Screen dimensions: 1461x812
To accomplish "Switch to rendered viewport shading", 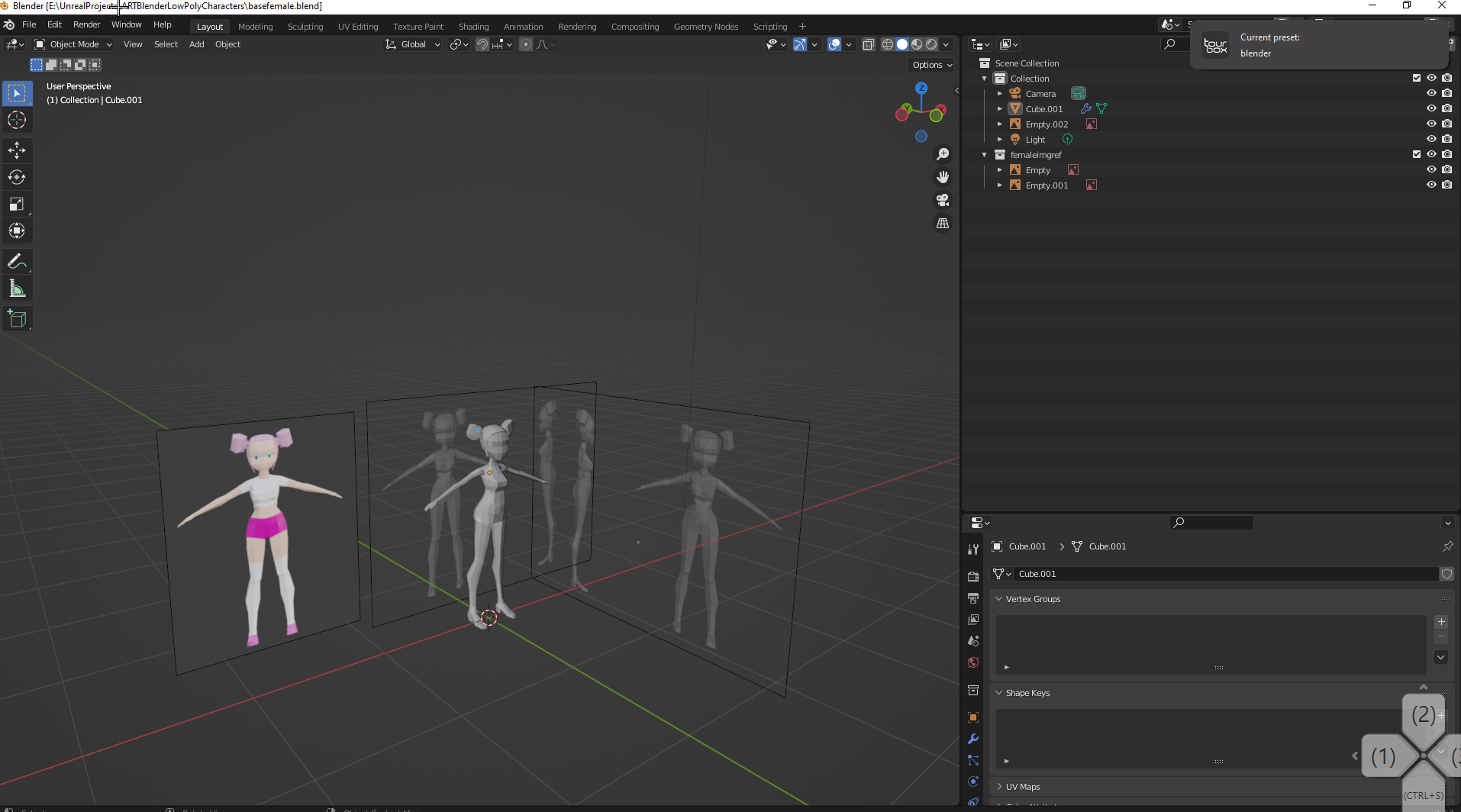I will (x=932, y=44).
